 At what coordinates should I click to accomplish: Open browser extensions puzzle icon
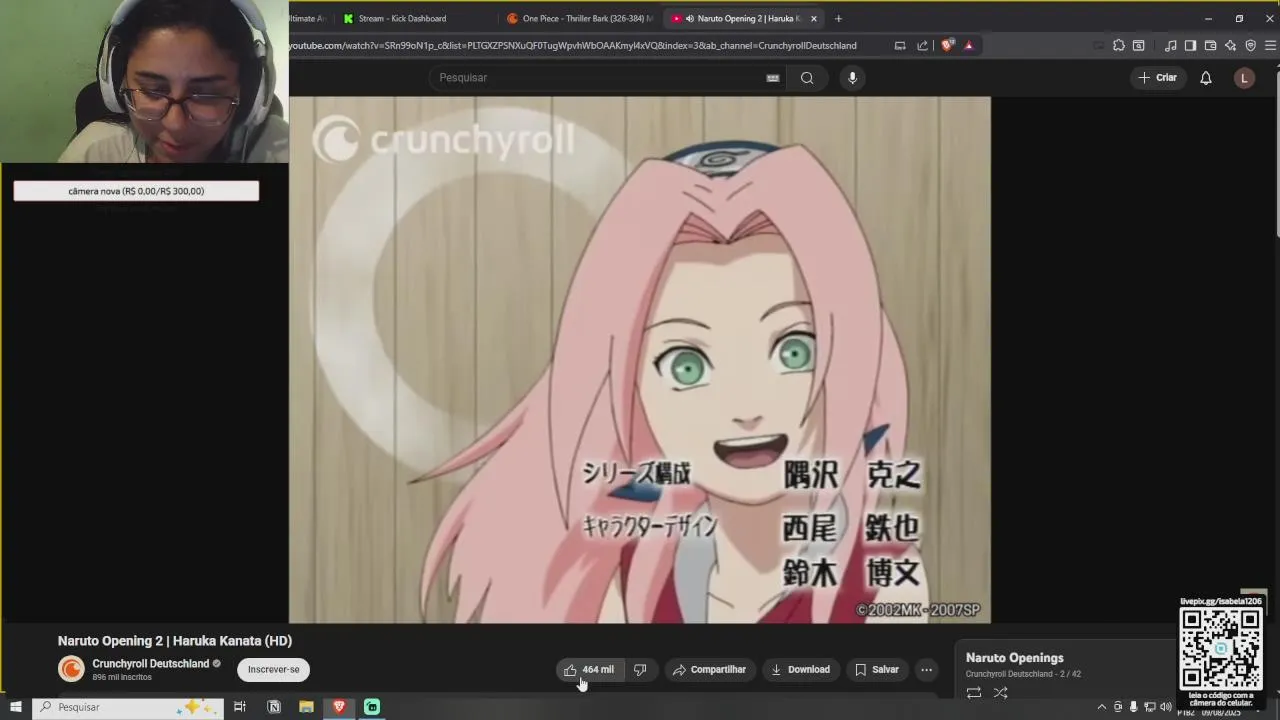point(1119,45)
